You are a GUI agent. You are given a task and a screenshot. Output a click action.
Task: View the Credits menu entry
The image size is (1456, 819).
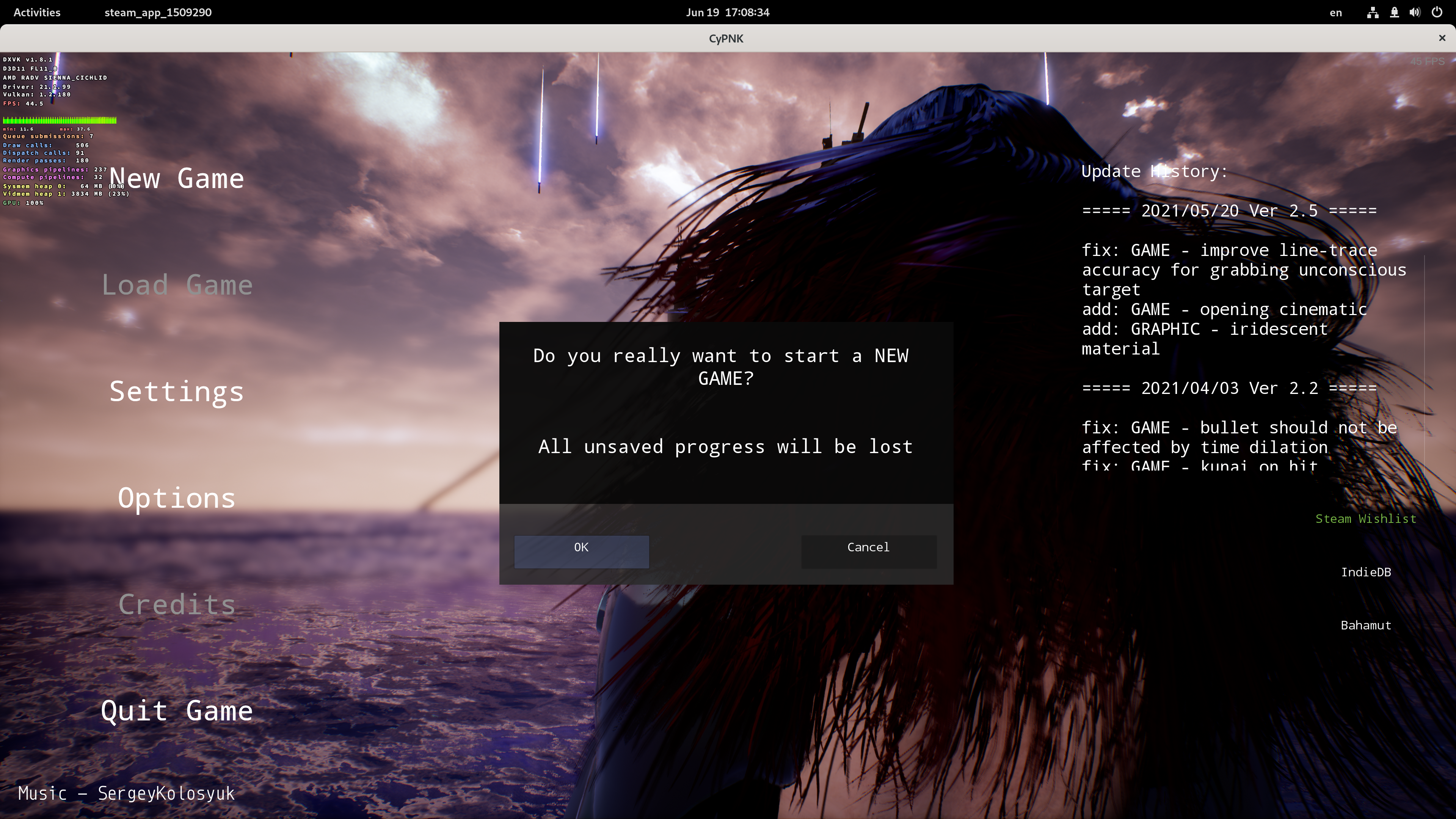coord(177,605)
